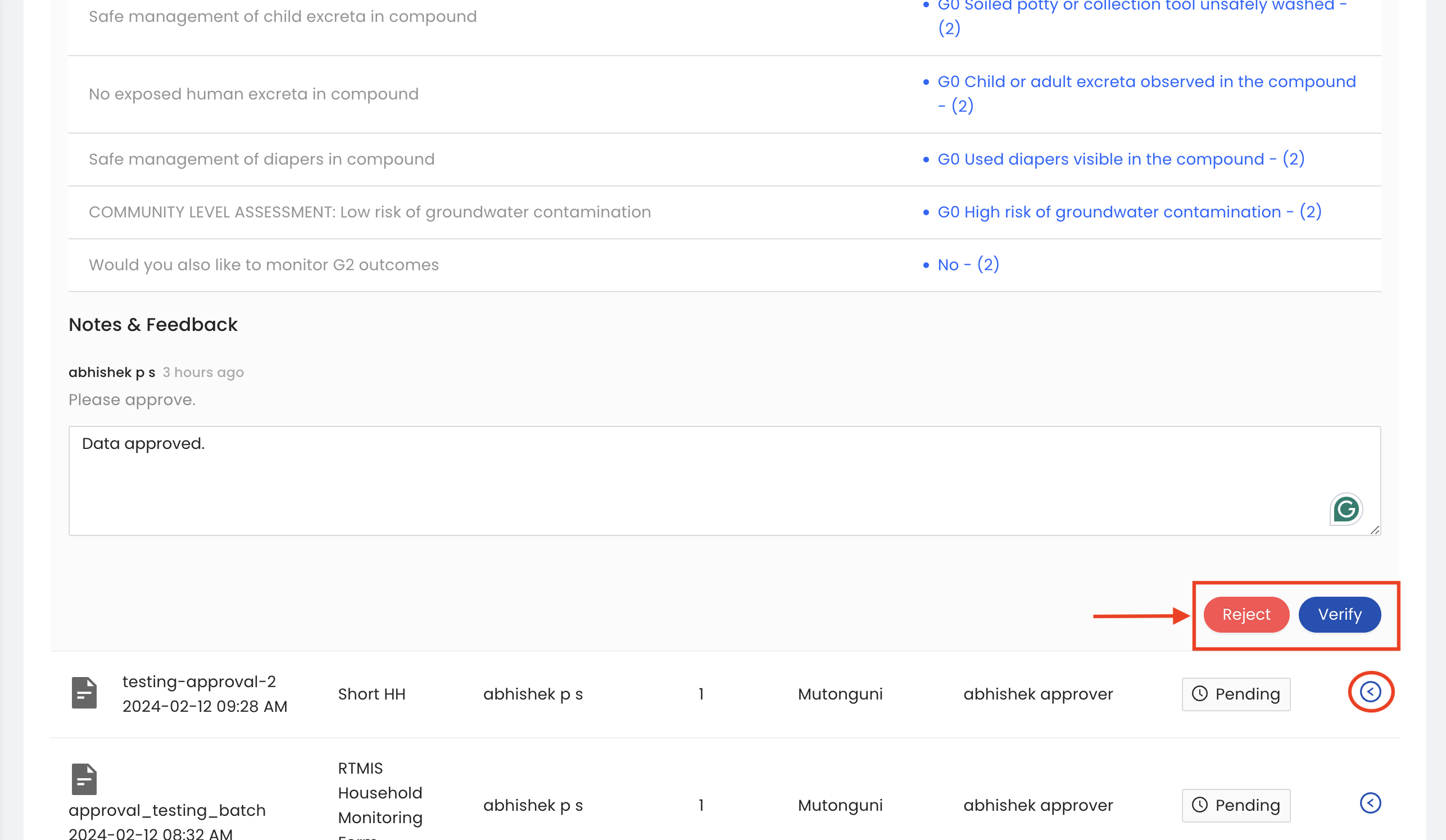Expand the approval_testing_batch row chevron
This screenshot has height=840, width=1446.
tap(1370, 803)
